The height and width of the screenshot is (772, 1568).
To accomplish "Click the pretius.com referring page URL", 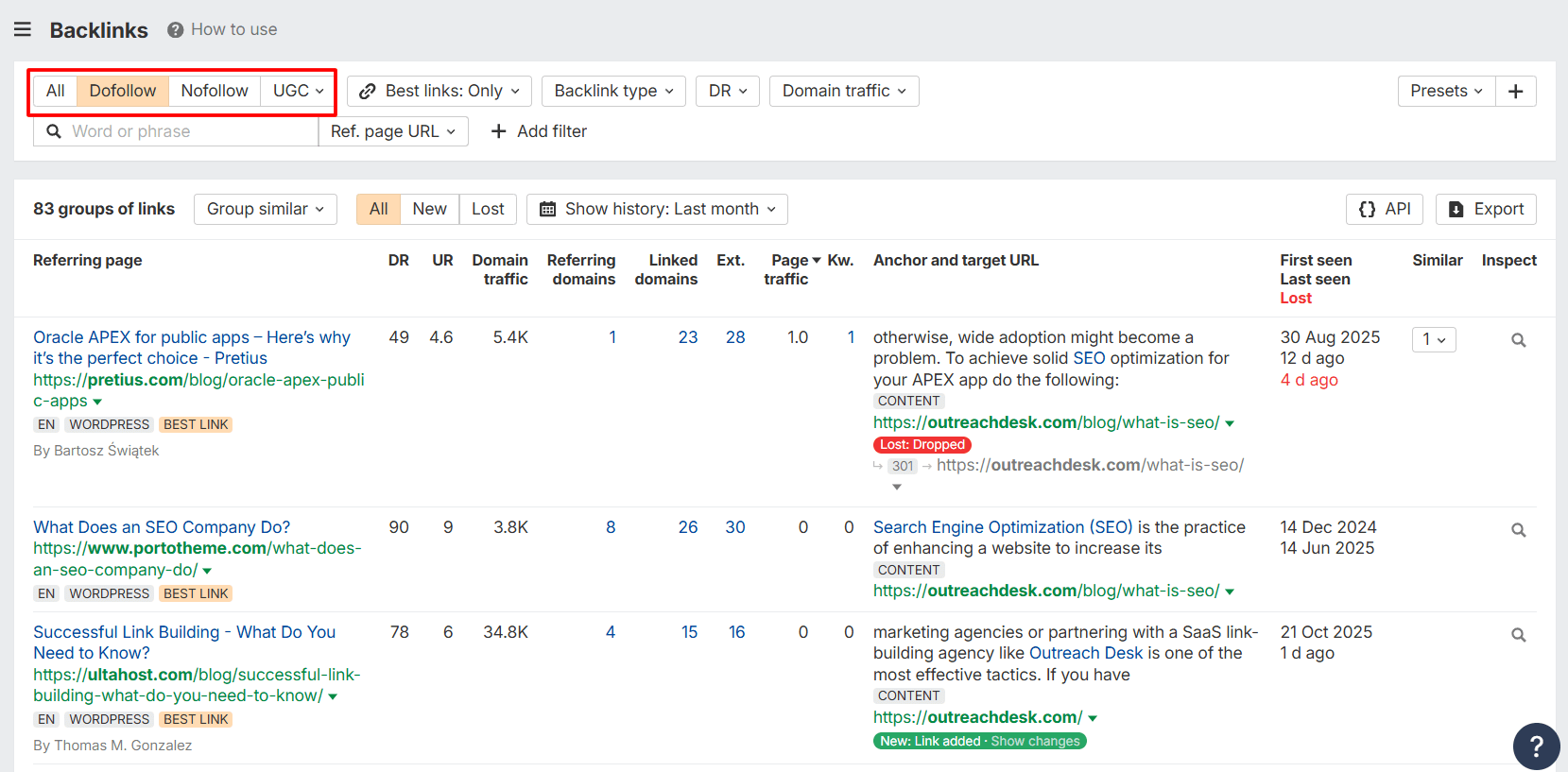I will tap(198, 390).
